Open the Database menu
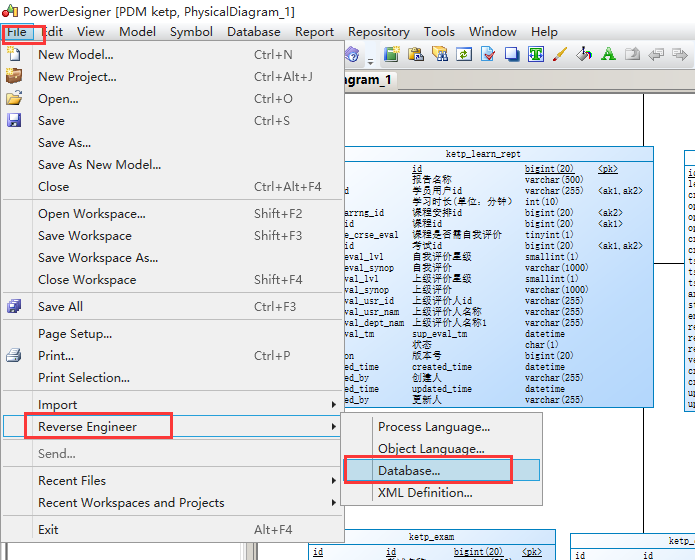 [x=254, y=32]
